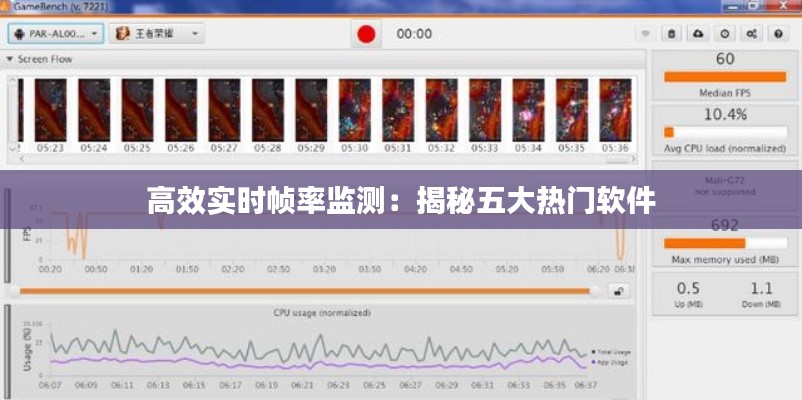
Task: Click the Screen Flow scrollbar right arrow
Action: (634, 159)
